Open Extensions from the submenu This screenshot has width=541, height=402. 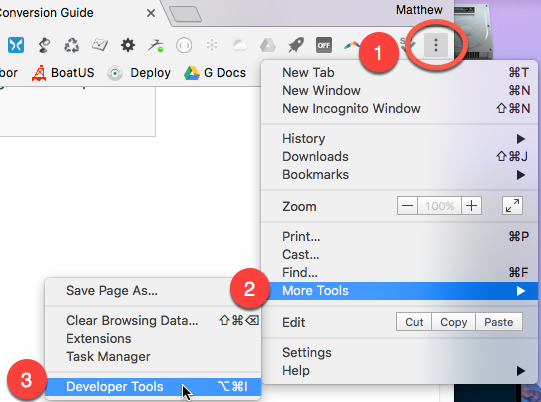tap(153, 339)
